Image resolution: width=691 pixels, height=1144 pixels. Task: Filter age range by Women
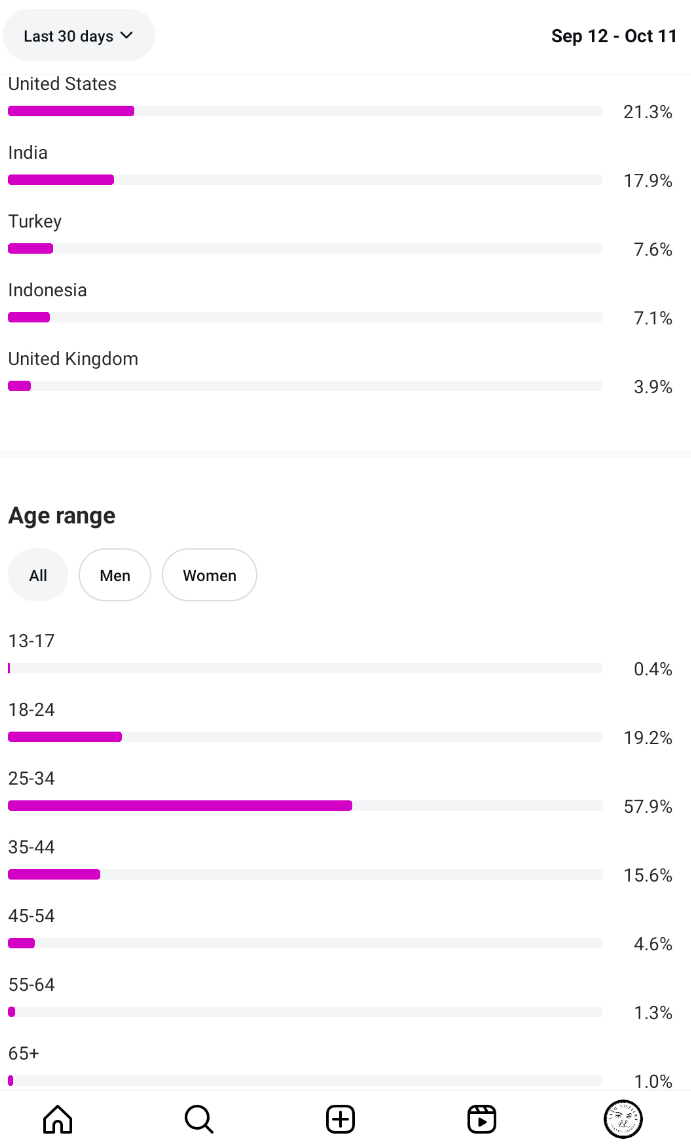click(x=210, y=575)
